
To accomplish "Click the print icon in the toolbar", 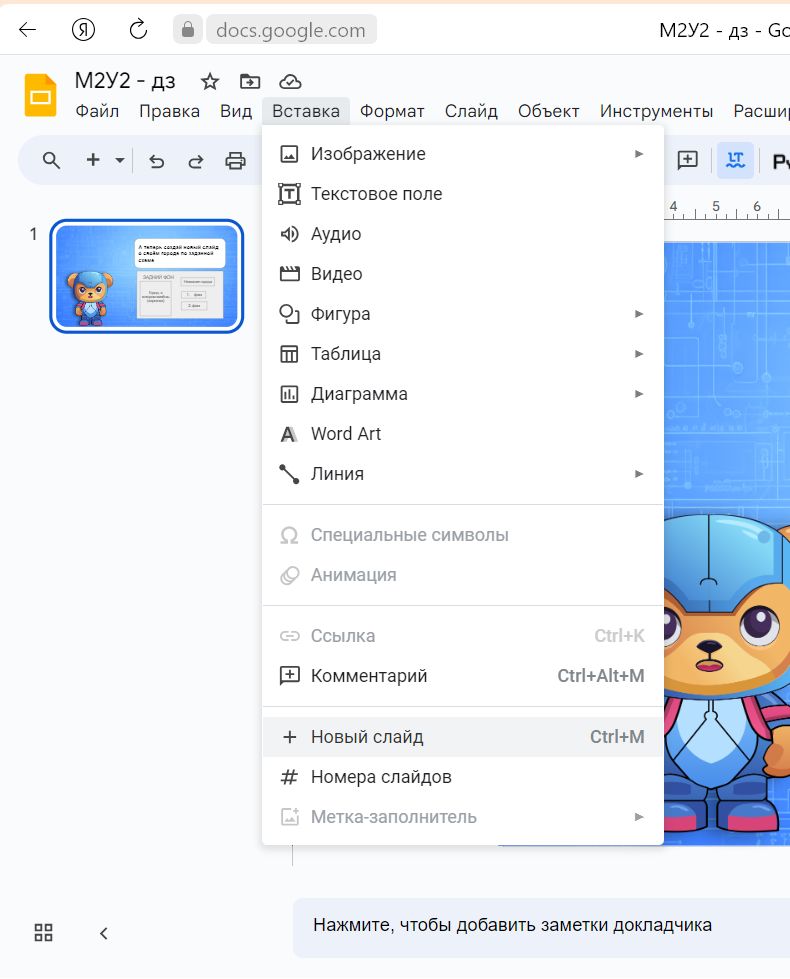I will pyautogui.click(x=235, y=161).
